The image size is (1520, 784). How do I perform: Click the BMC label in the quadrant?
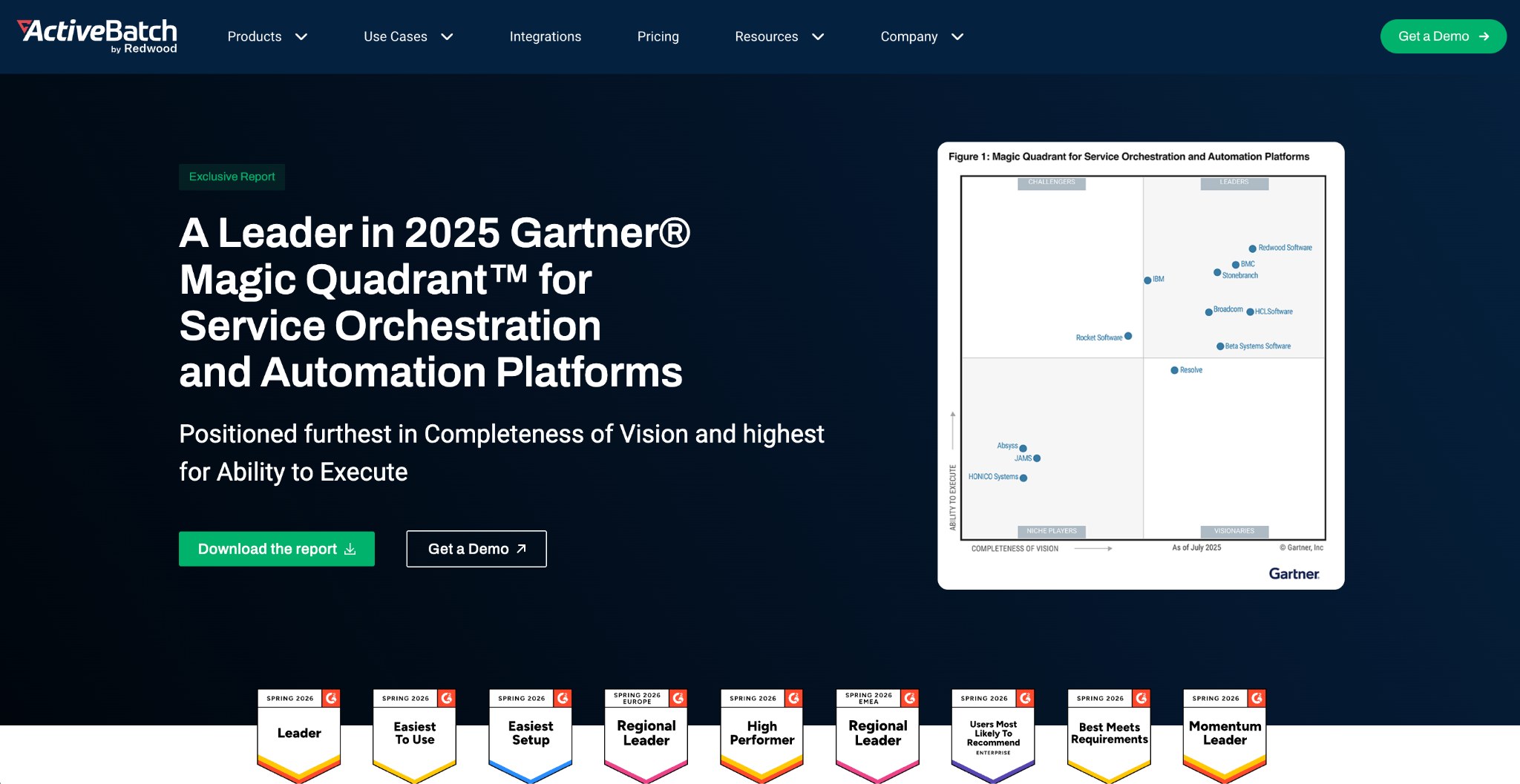(x=1248, y=264)
